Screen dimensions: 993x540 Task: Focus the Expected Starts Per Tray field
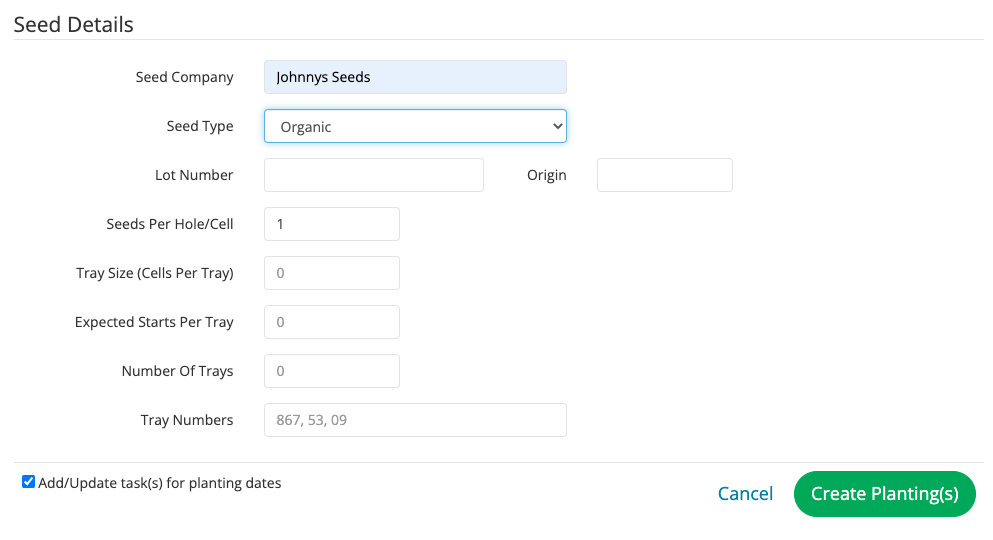[331, 322]
